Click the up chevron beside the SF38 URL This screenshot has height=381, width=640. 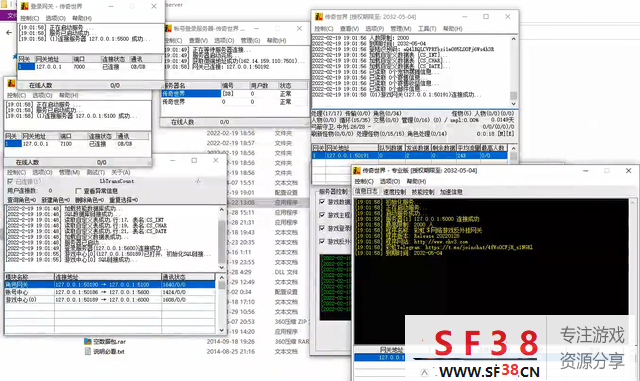pyautogui.click(x=424, y=372)
